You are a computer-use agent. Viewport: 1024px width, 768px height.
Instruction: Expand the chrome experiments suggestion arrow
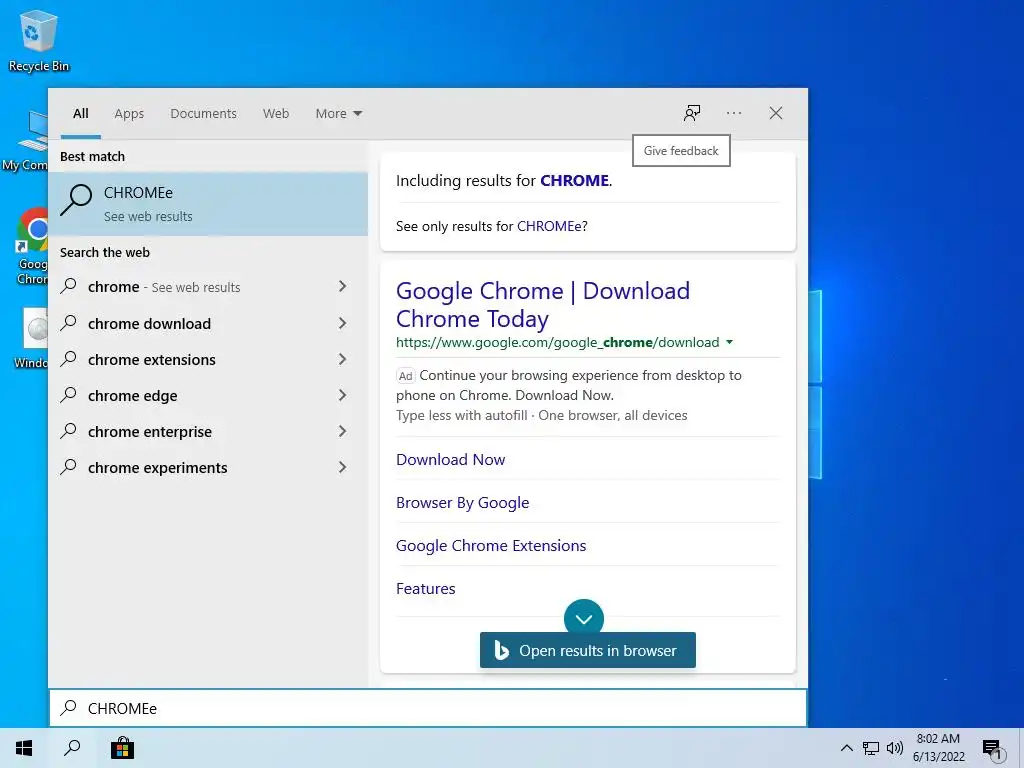pyautogui.click(x=342, y=466)
